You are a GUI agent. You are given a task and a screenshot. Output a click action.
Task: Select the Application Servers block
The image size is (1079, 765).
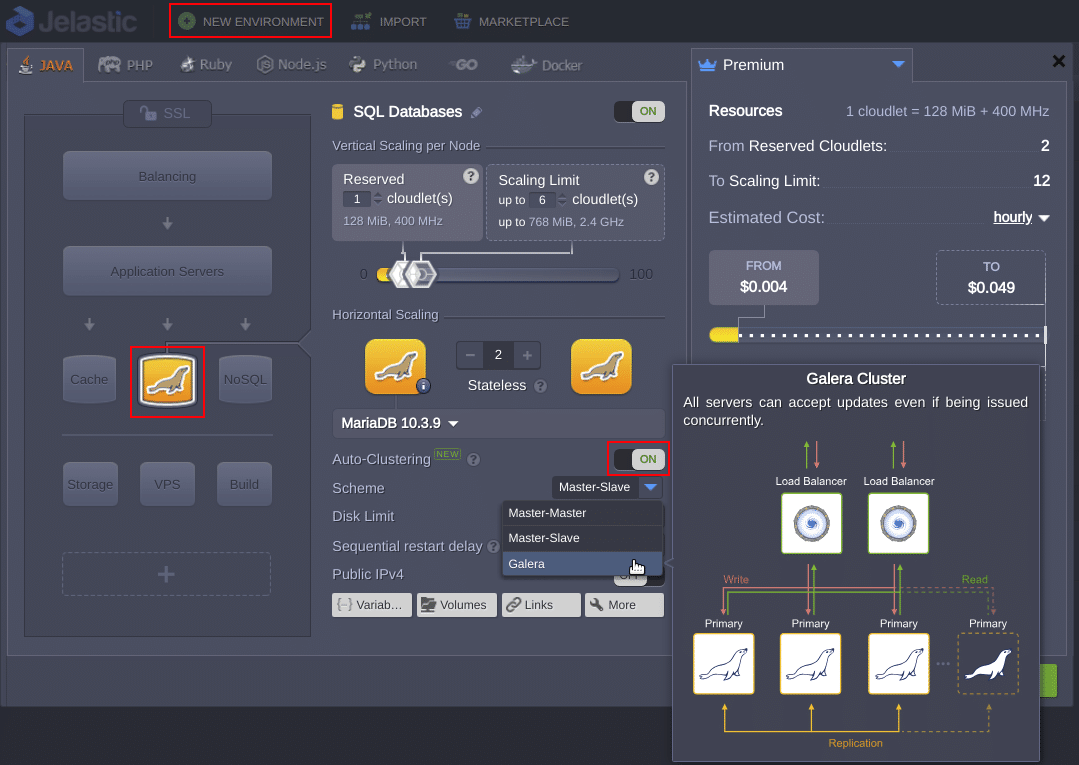click(167, 271)
